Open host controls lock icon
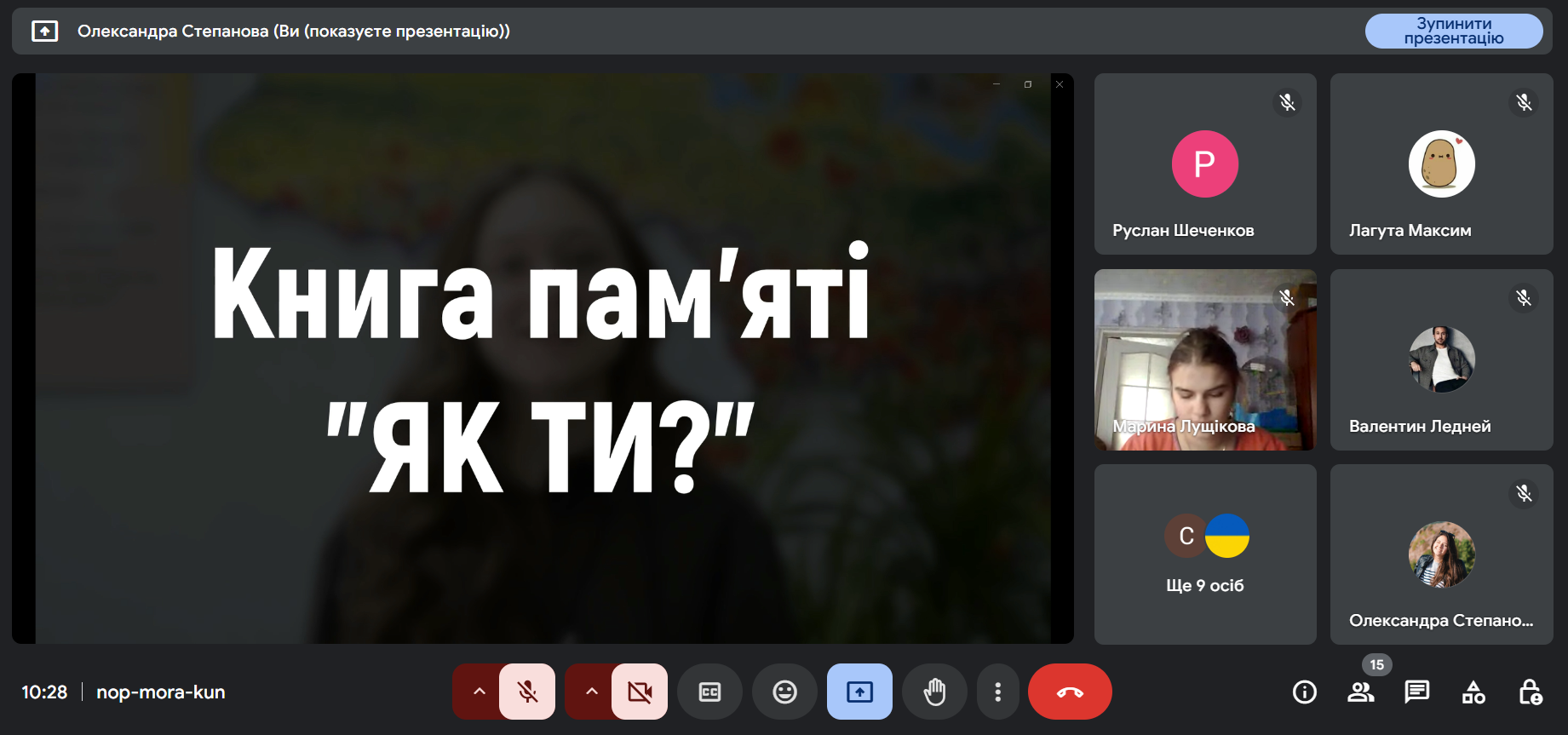 tap(1530, 692)
